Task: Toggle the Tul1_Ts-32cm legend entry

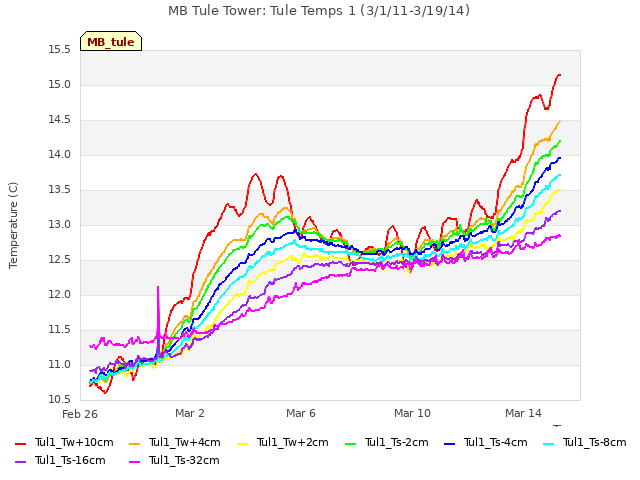Action: coord(174,460)
